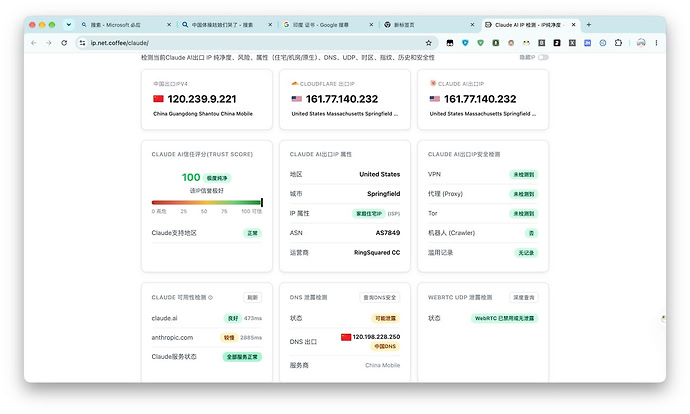Click the trust score gradient bar

pyautogui.click(x=207, y=202)
